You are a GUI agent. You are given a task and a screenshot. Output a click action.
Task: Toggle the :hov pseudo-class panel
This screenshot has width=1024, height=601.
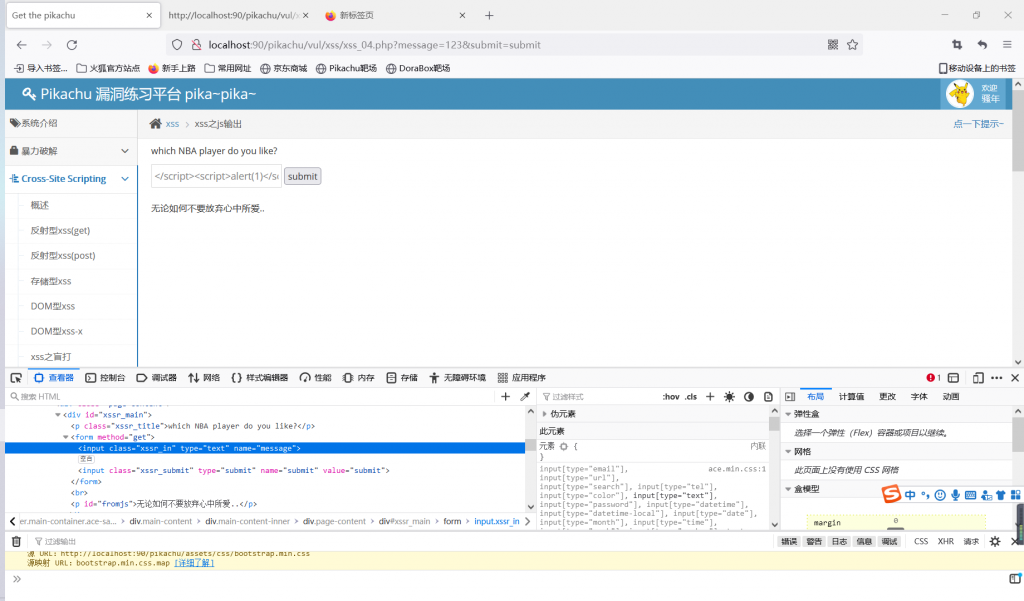coord(670,397)
